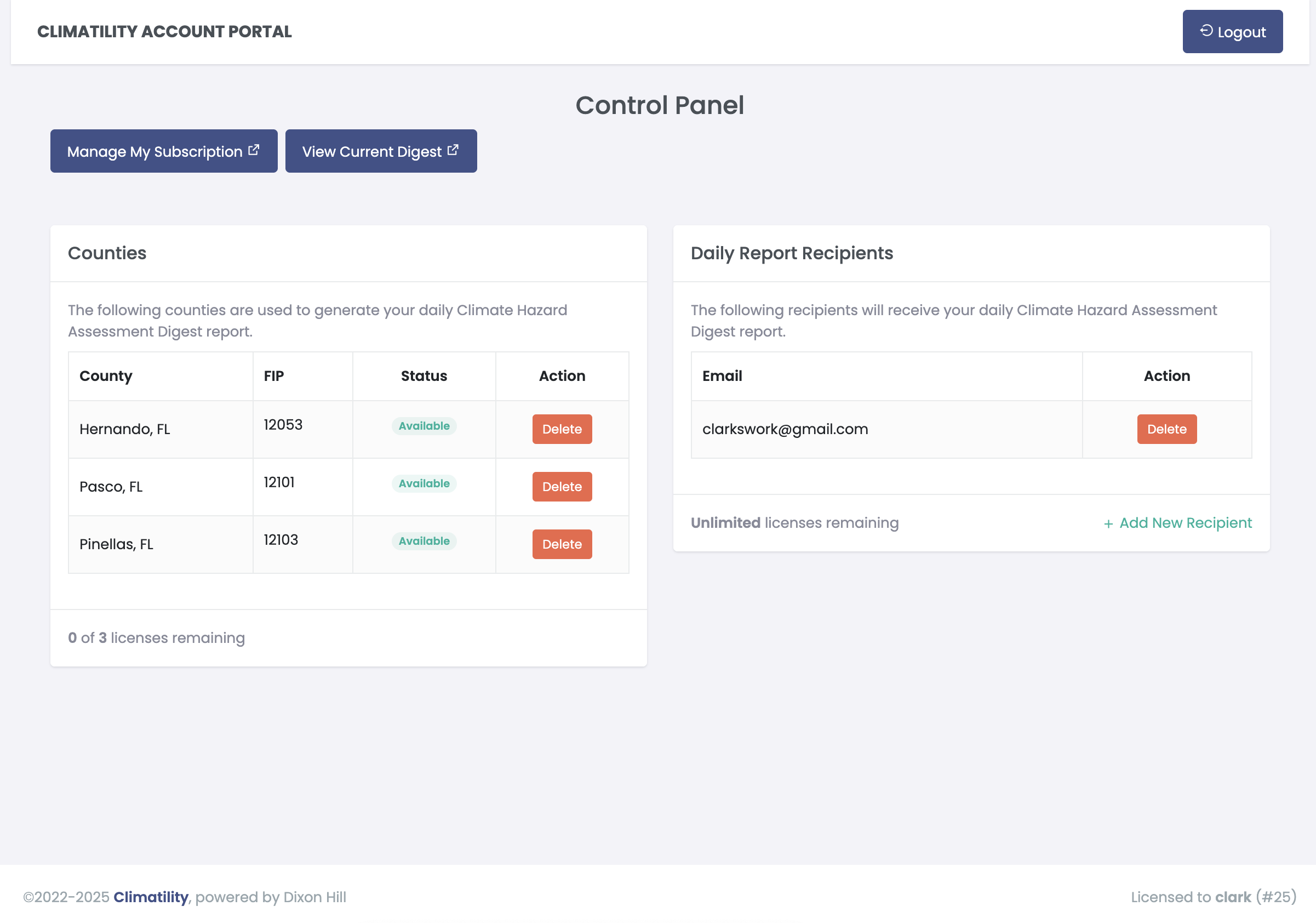Click Add New Recipient link
The width and height of the screenshot is (1316, 923).
point(1185,523)
